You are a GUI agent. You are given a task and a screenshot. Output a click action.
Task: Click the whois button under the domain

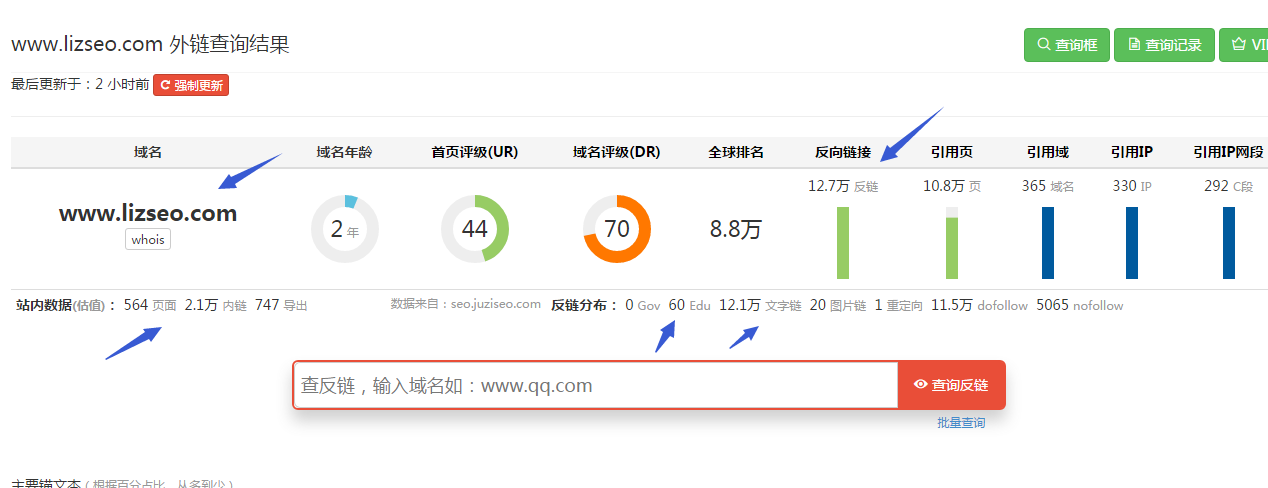(148, 240)
